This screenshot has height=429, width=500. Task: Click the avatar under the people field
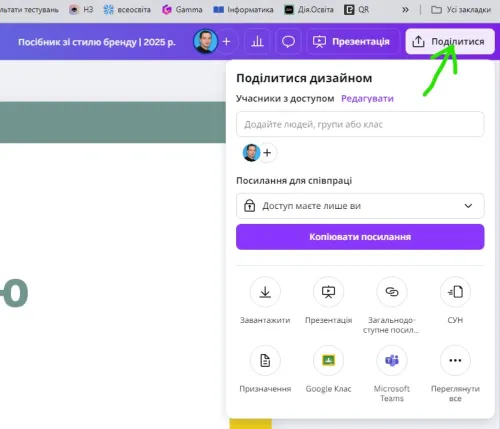click(x=251, y=153)
